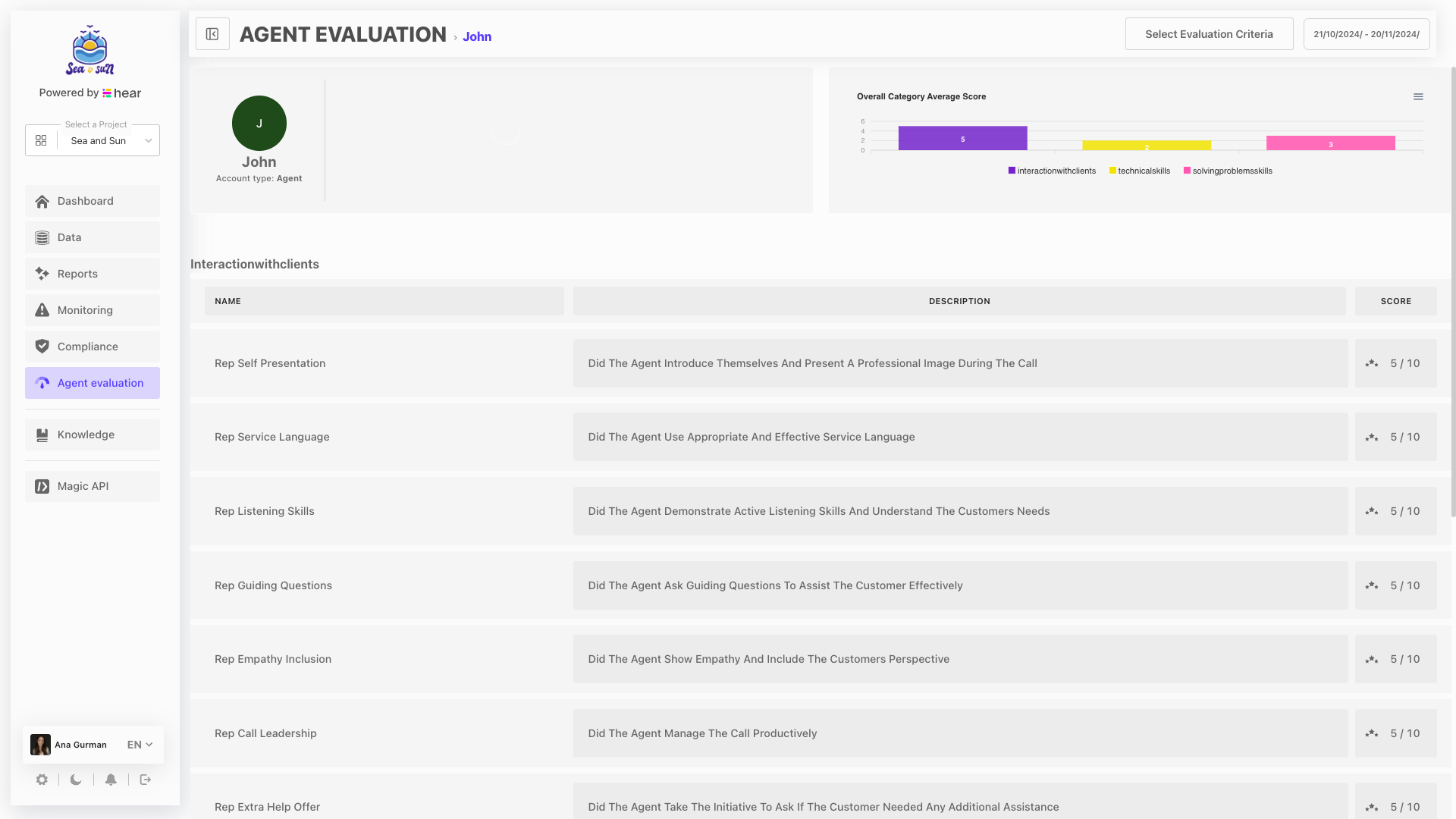Click the Ana Gurman profile avatar

[x=40, y=745]
